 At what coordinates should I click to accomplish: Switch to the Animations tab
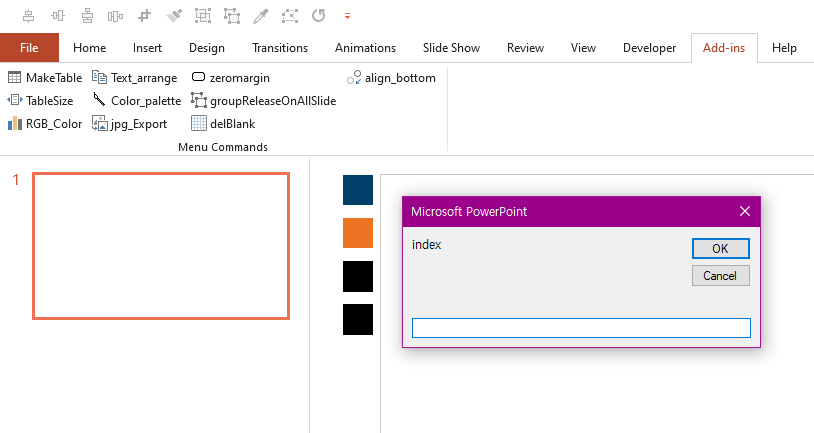coord(365,48)
